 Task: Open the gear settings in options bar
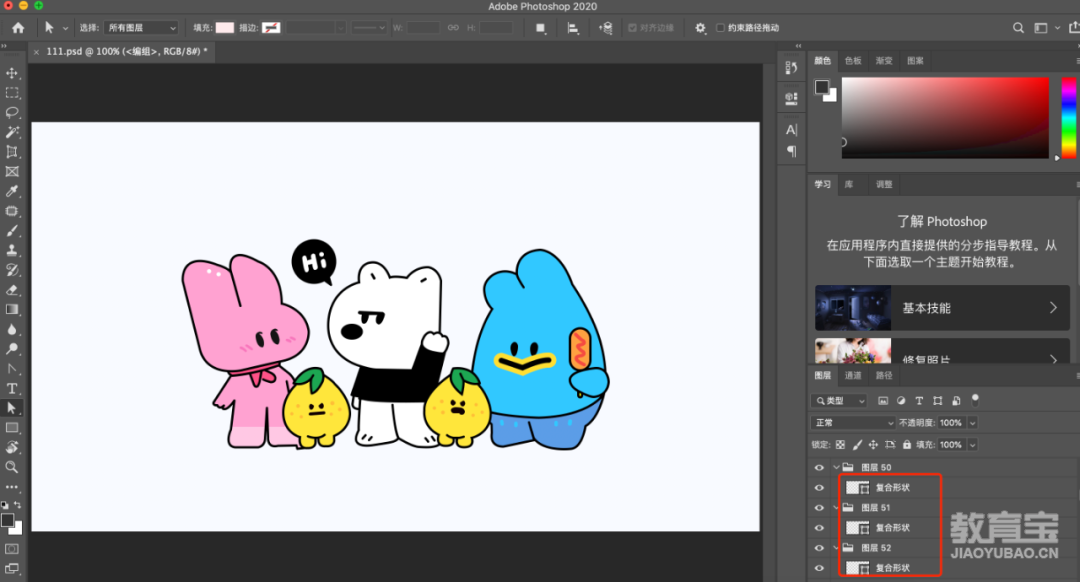pos(700,28)
